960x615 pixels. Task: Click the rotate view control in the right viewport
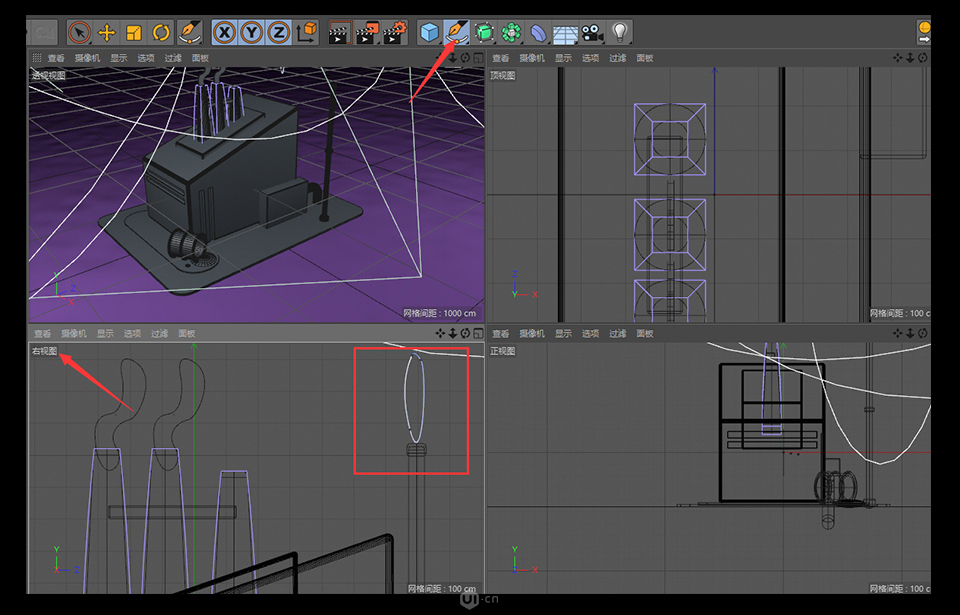pos(465,333)
